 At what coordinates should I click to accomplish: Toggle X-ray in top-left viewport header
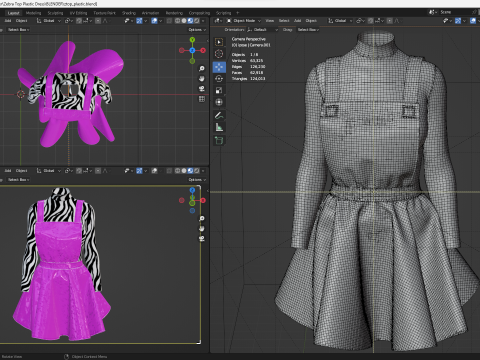pos(169,21)
